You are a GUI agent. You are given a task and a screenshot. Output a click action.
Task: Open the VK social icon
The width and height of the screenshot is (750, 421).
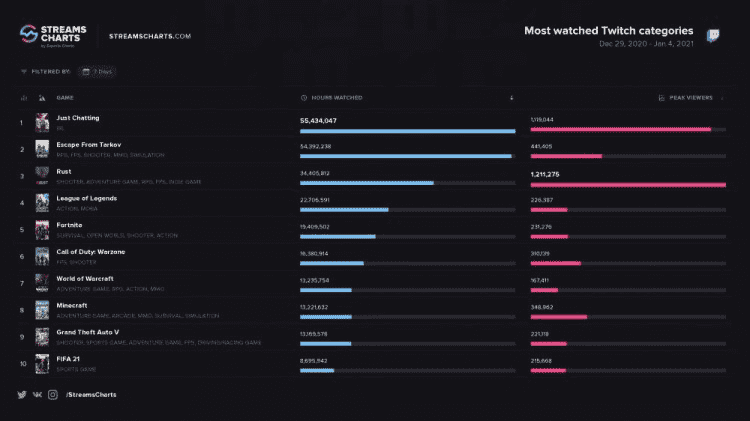[37, 395]
